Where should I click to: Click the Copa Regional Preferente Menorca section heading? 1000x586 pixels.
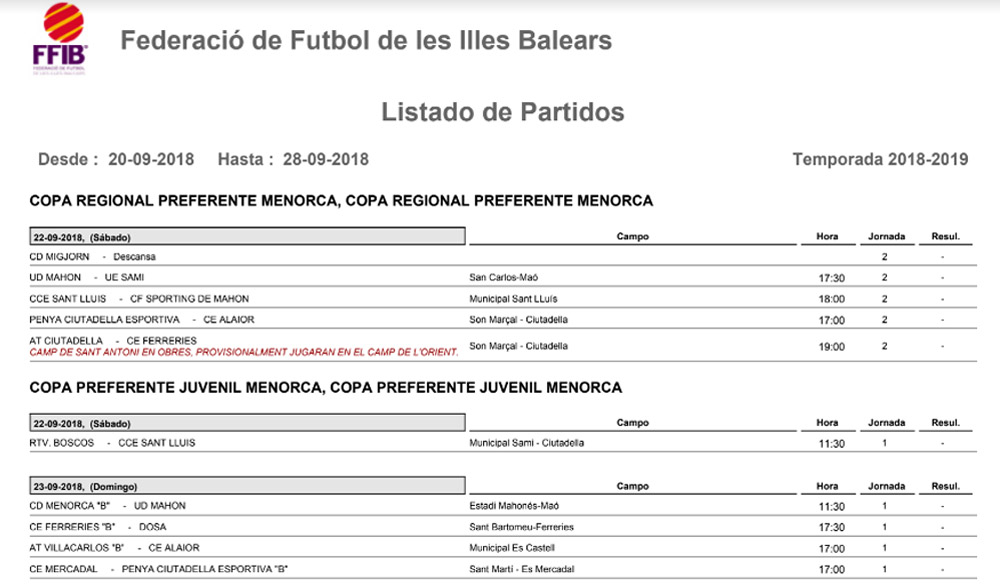click(341, 201)
